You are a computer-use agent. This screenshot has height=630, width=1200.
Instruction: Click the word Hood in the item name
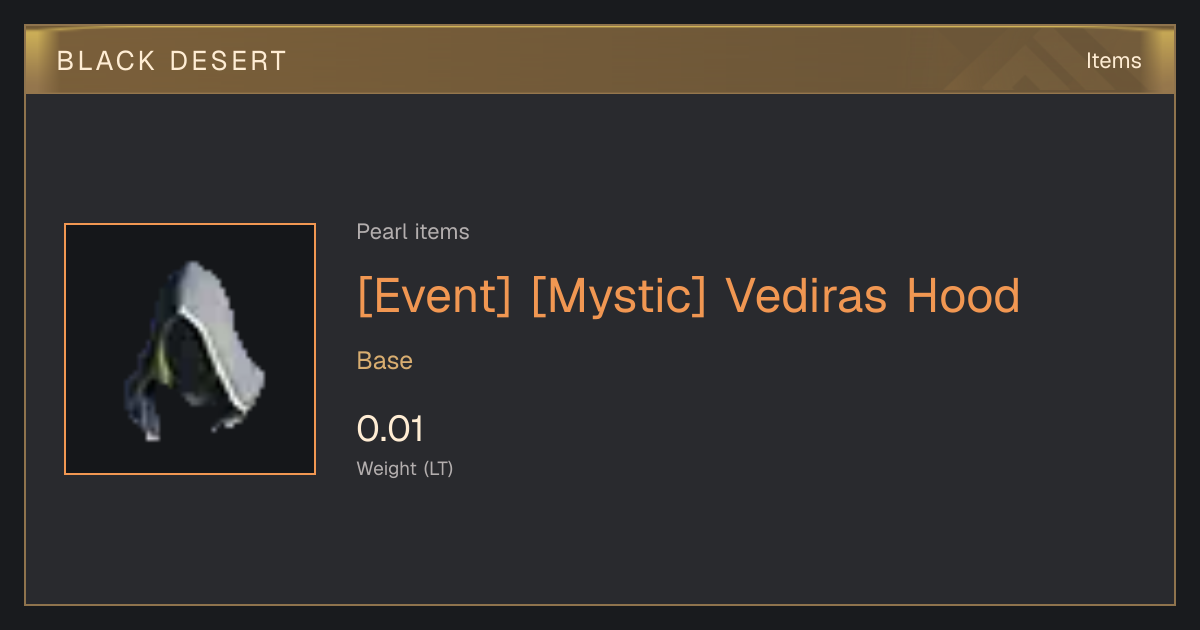coord(963,295)
